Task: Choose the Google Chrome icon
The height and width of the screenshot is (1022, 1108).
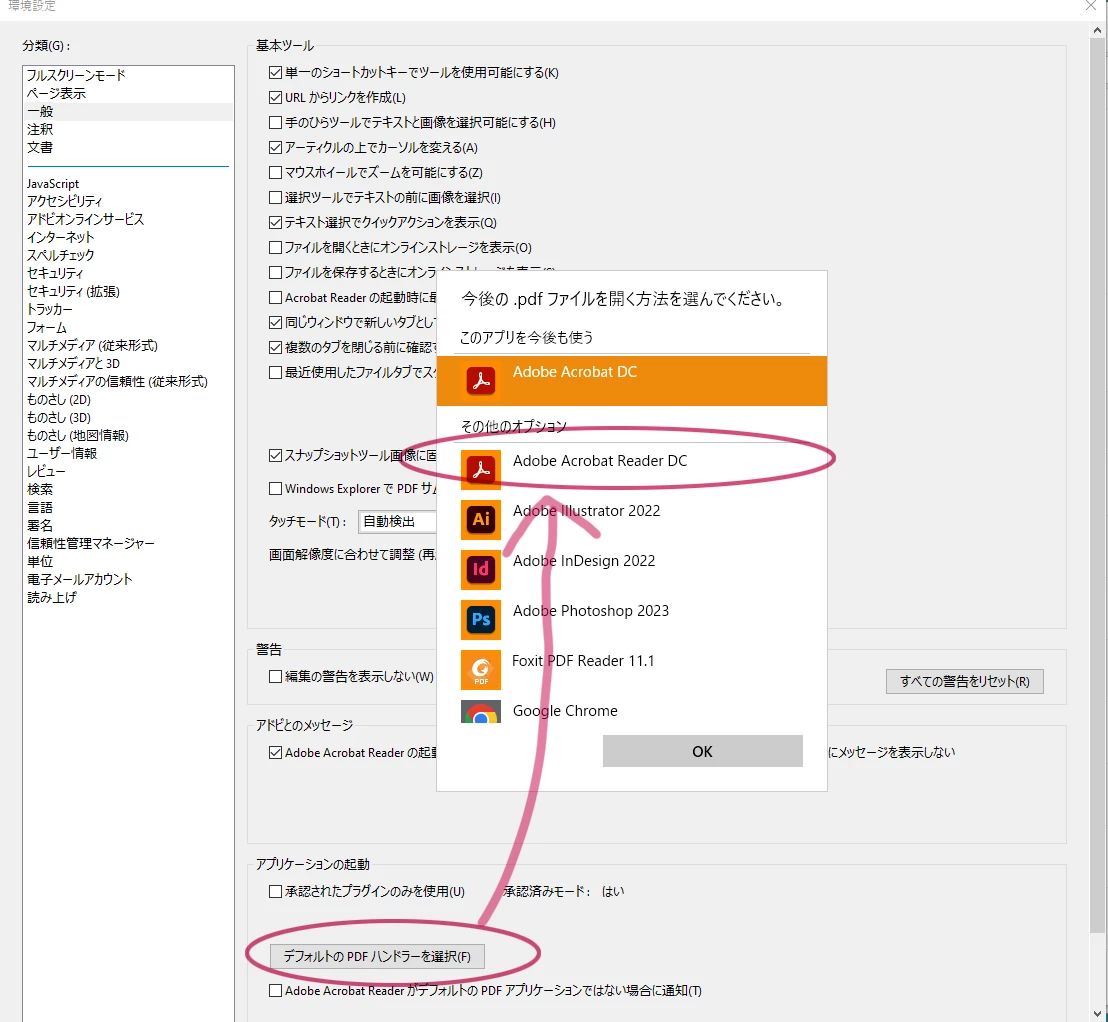Action: 481,712
